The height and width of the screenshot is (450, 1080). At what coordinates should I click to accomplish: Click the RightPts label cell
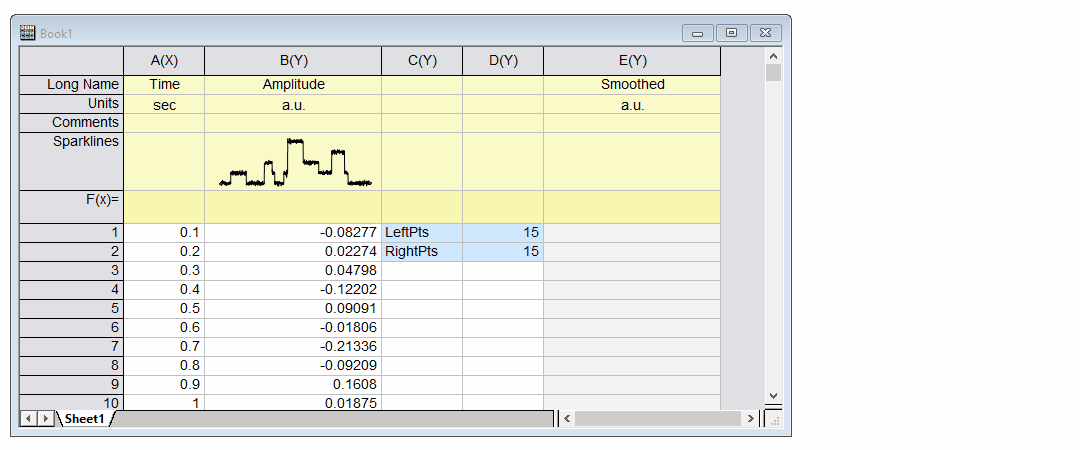click(422, 251)
